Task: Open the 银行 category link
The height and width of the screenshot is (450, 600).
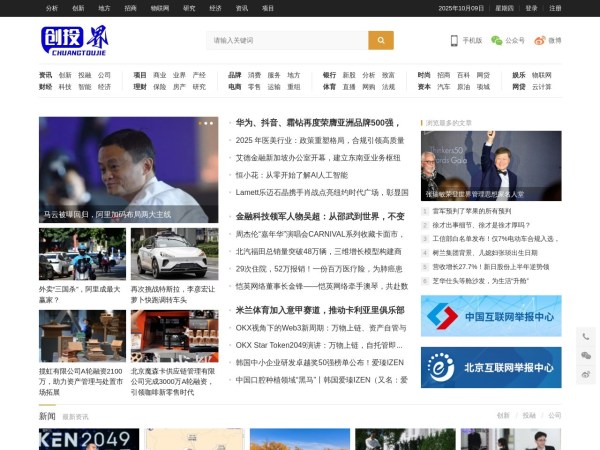Action: coord(329,75)
